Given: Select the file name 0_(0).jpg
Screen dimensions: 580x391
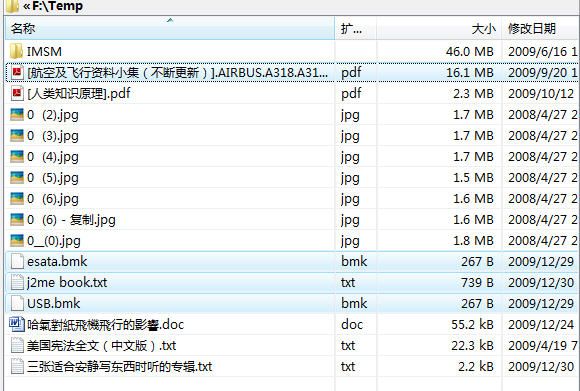Looking at the screenshot, I should [x=54, y=241].
